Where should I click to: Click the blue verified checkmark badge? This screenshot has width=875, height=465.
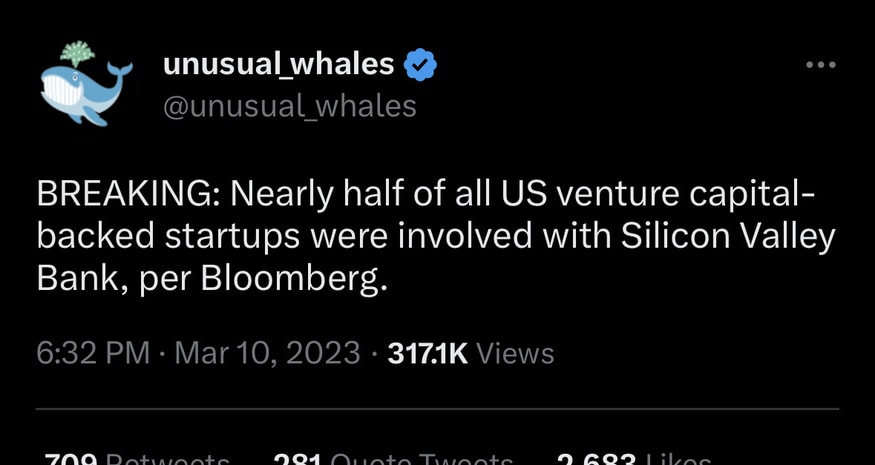coord(420,66)
